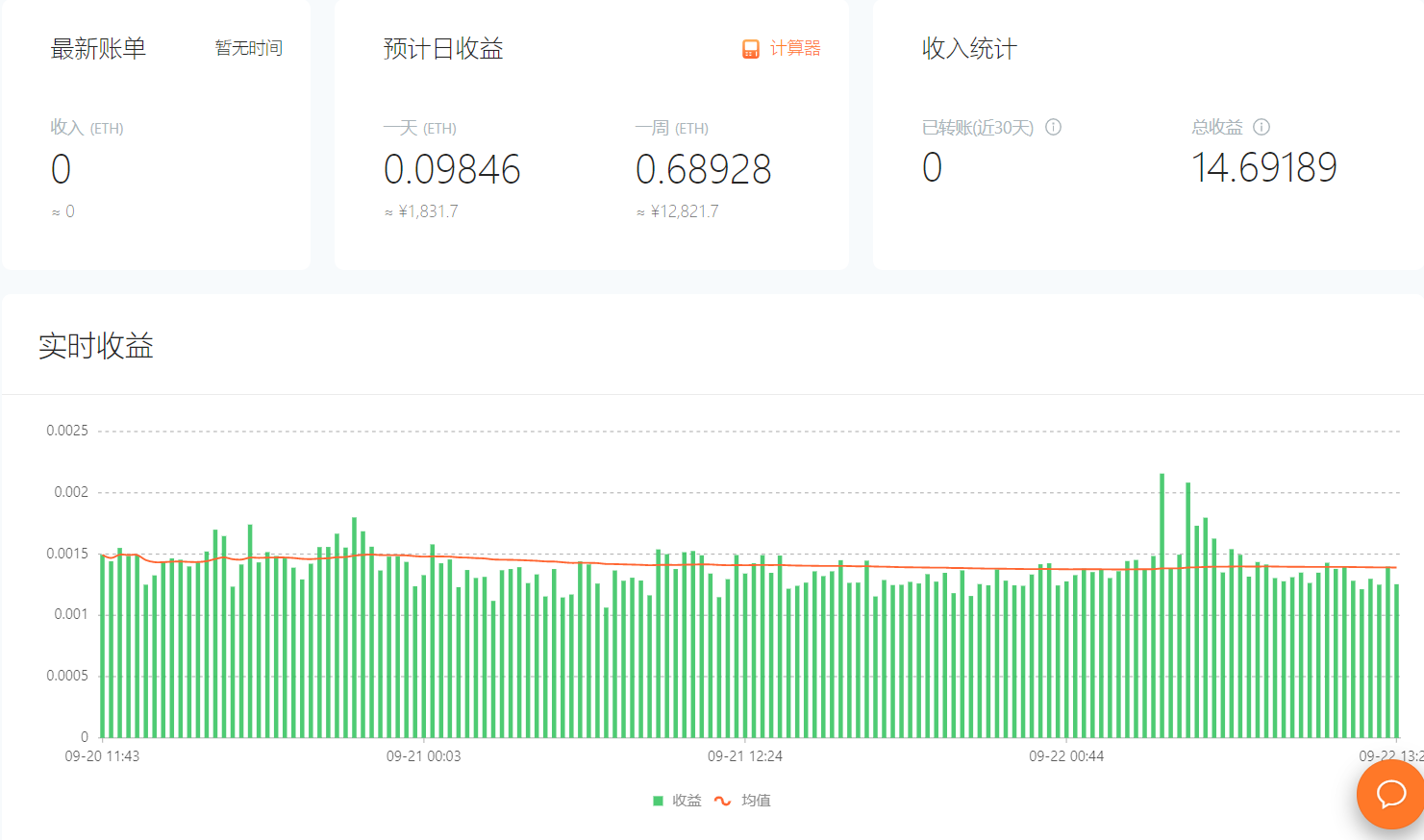This screenshot has width=1424, height=840.
Task: Click the 09-21 00:03 axis label
Action: pyautogui.click(x=423, y=756)
